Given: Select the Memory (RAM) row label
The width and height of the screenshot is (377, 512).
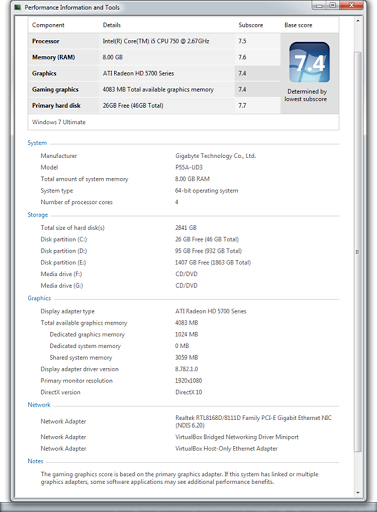Looking at the screenshot, I should pos(54,57).
